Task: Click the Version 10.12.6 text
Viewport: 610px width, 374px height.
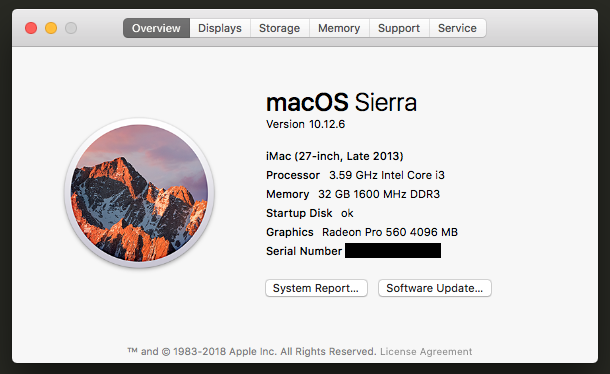Action: pyautogui.click(x=305, y=124)
